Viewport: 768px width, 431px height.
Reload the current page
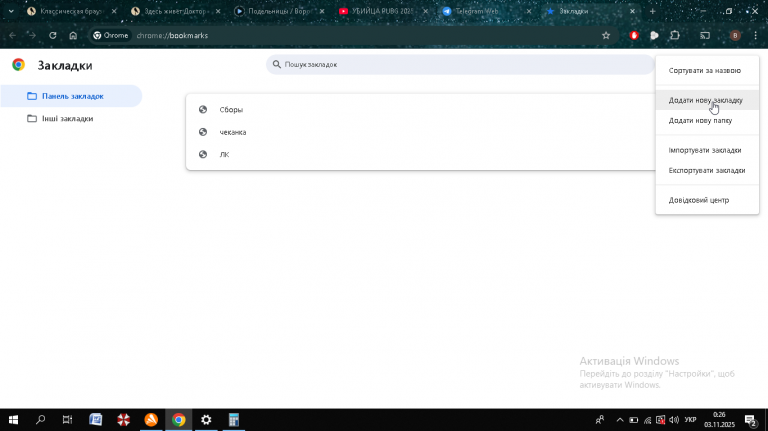click(53, 35)
